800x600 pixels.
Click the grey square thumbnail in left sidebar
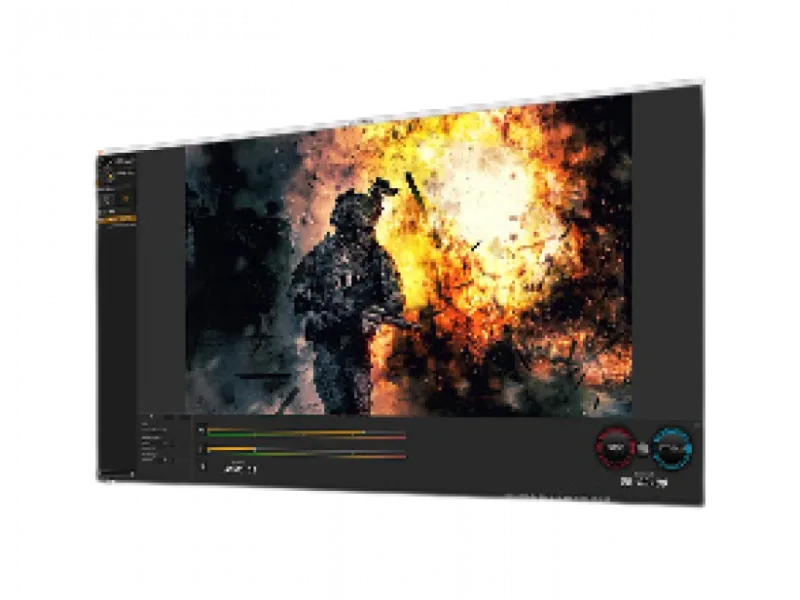tap(108, 199)
